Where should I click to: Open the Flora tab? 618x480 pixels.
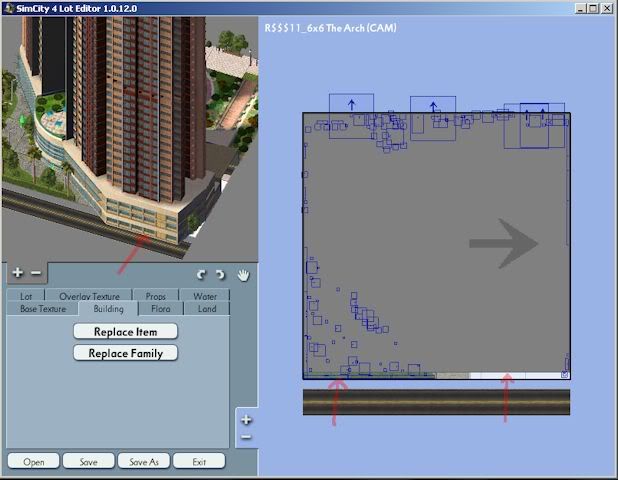point(161,309)
